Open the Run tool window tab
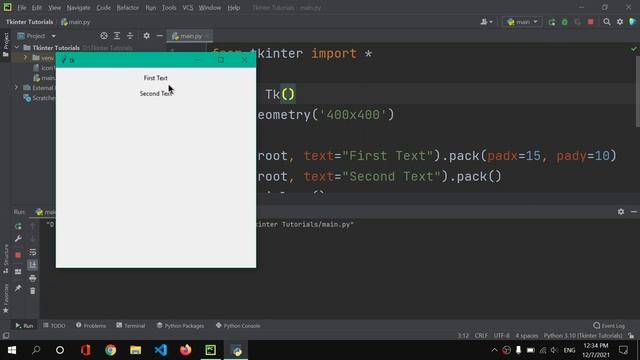 tap(24, 326)
